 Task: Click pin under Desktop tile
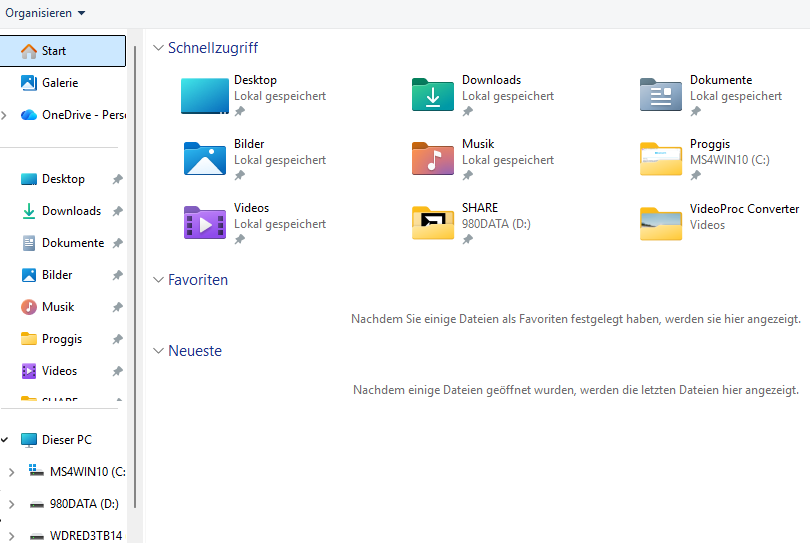tap(240, 111)
